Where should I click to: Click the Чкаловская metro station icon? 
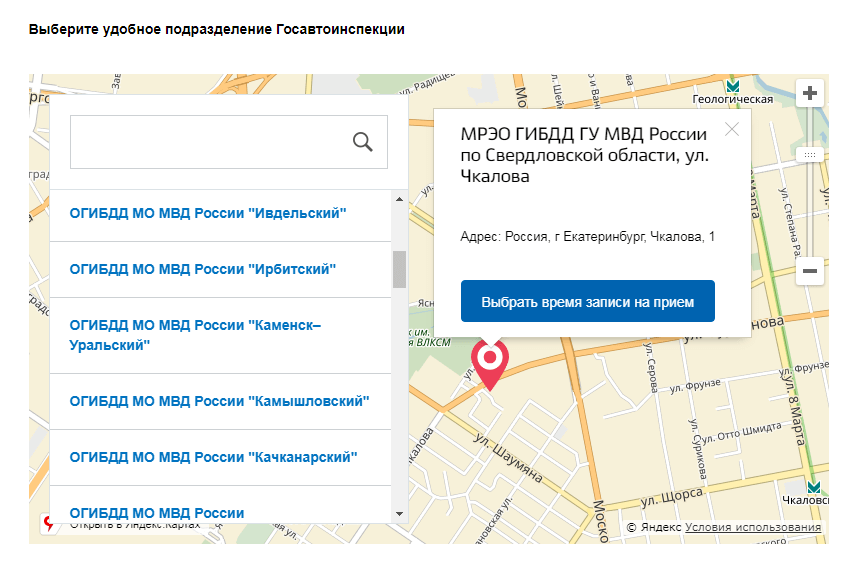tap(815, 487)
